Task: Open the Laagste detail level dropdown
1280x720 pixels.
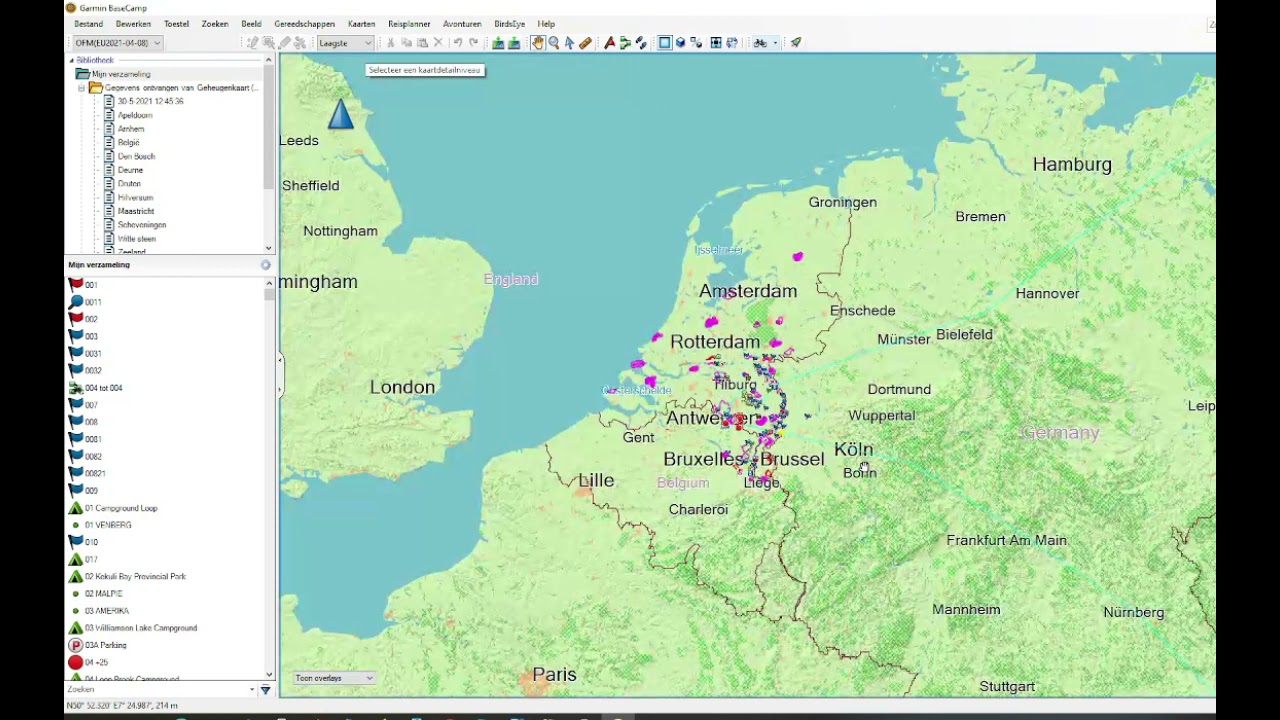Action: (345, 43)
